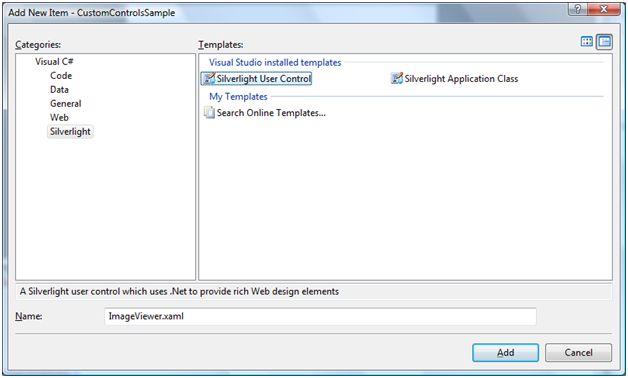Click the Search Online Templates... text

click(x=271, y=113)
